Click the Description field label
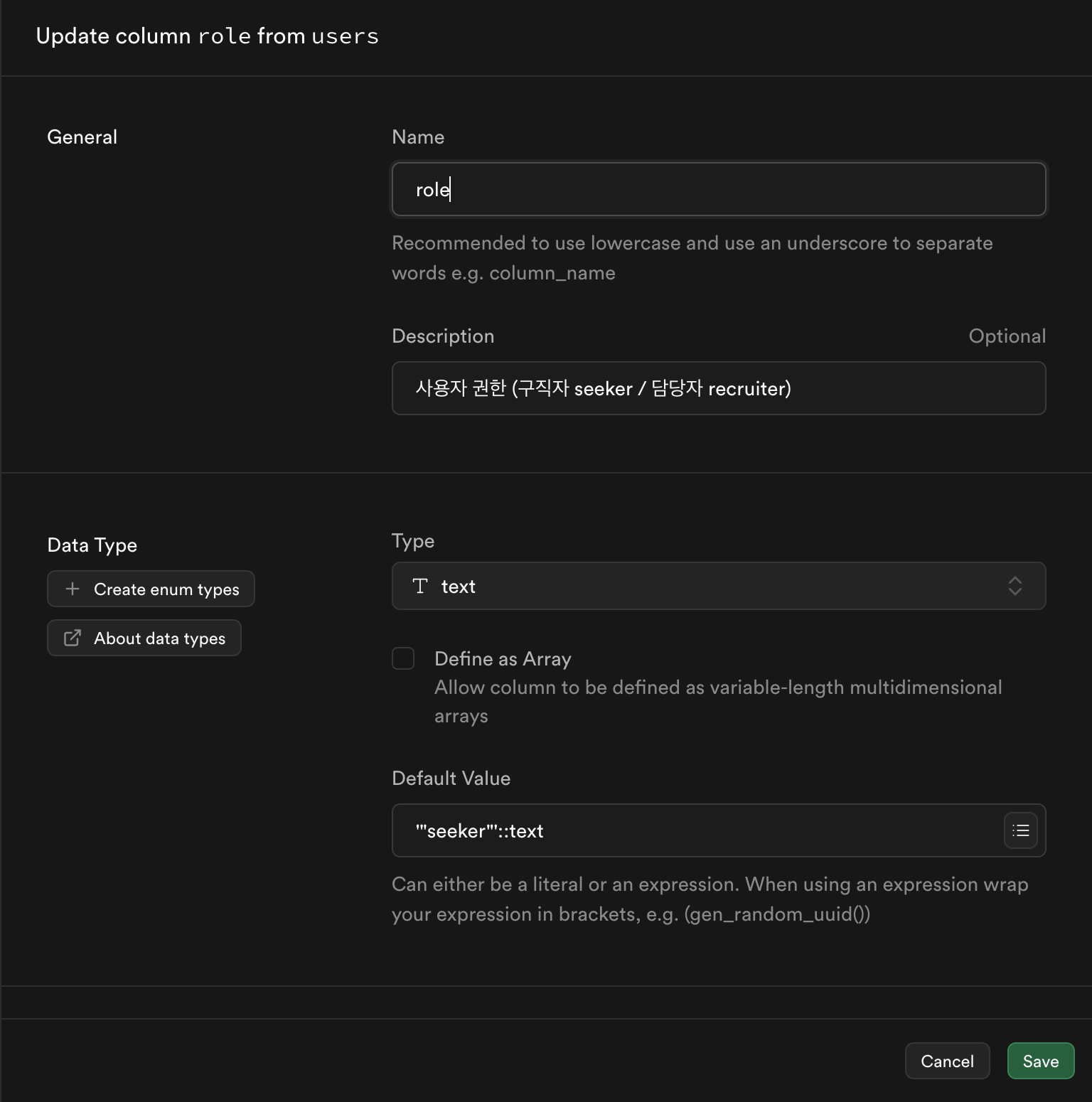The width and height of the screenshot is (1092, 1102). [443, 336]
